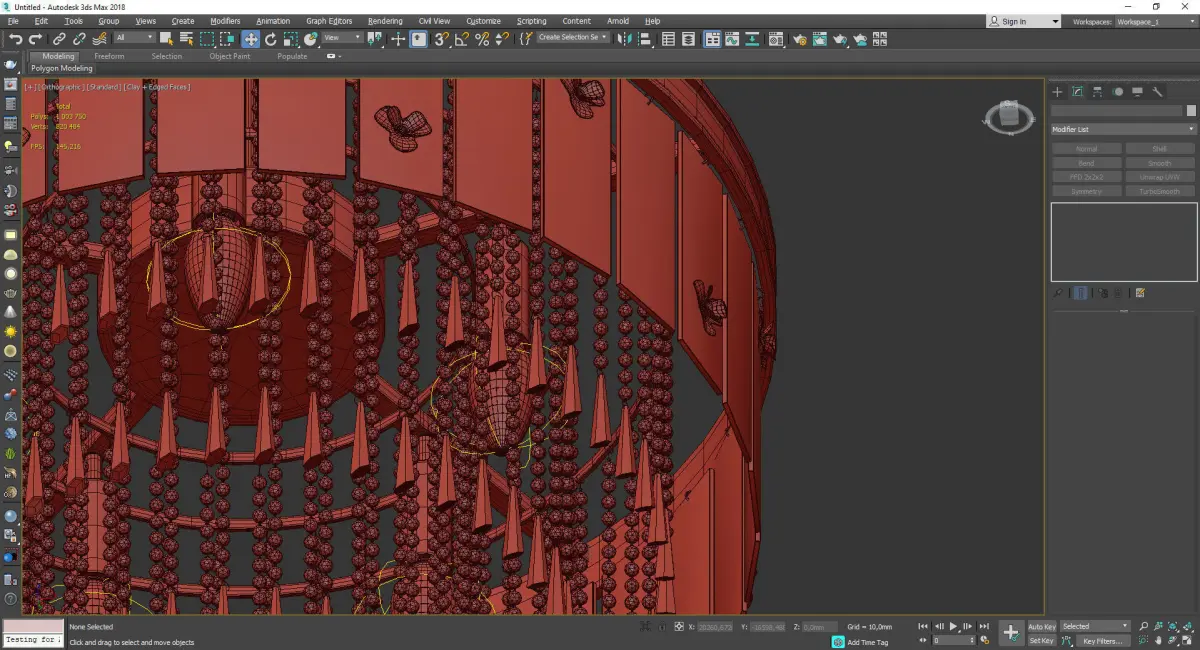Click the Render Production teapot icon
The height and width of the screenshot is (650, 1200).
(840, 39)
